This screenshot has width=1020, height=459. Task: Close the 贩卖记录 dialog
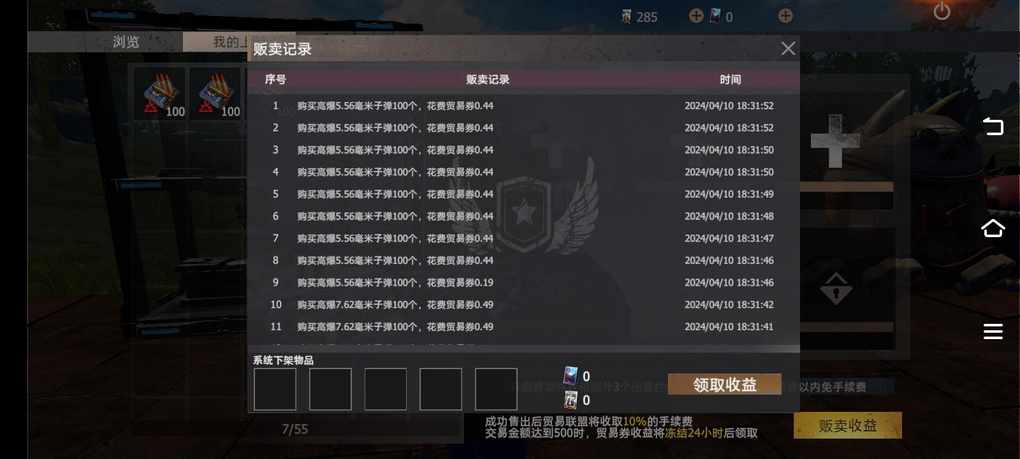(788, 48)
